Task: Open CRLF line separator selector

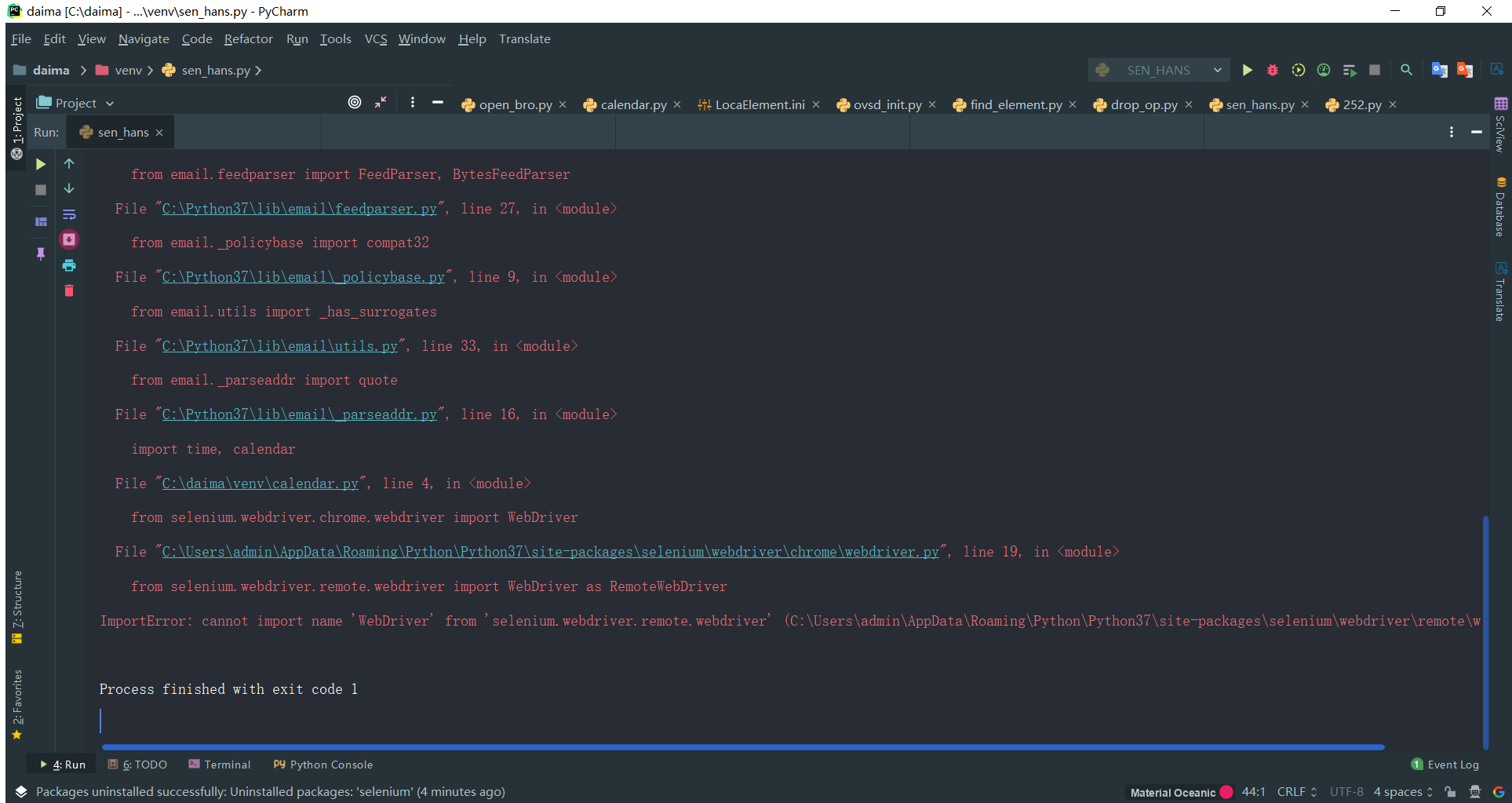Action: coord(1296,791)
